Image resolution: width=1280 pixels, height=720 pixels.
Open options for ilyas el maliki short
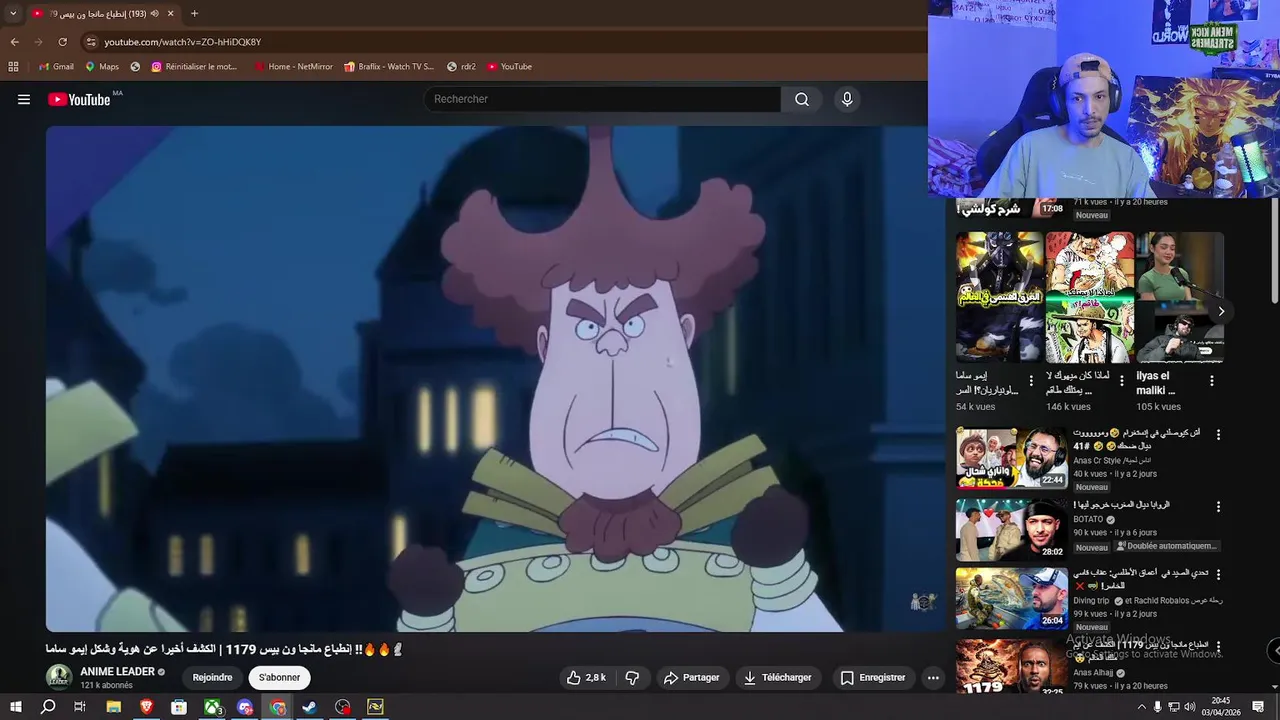tap(1212, 381)
